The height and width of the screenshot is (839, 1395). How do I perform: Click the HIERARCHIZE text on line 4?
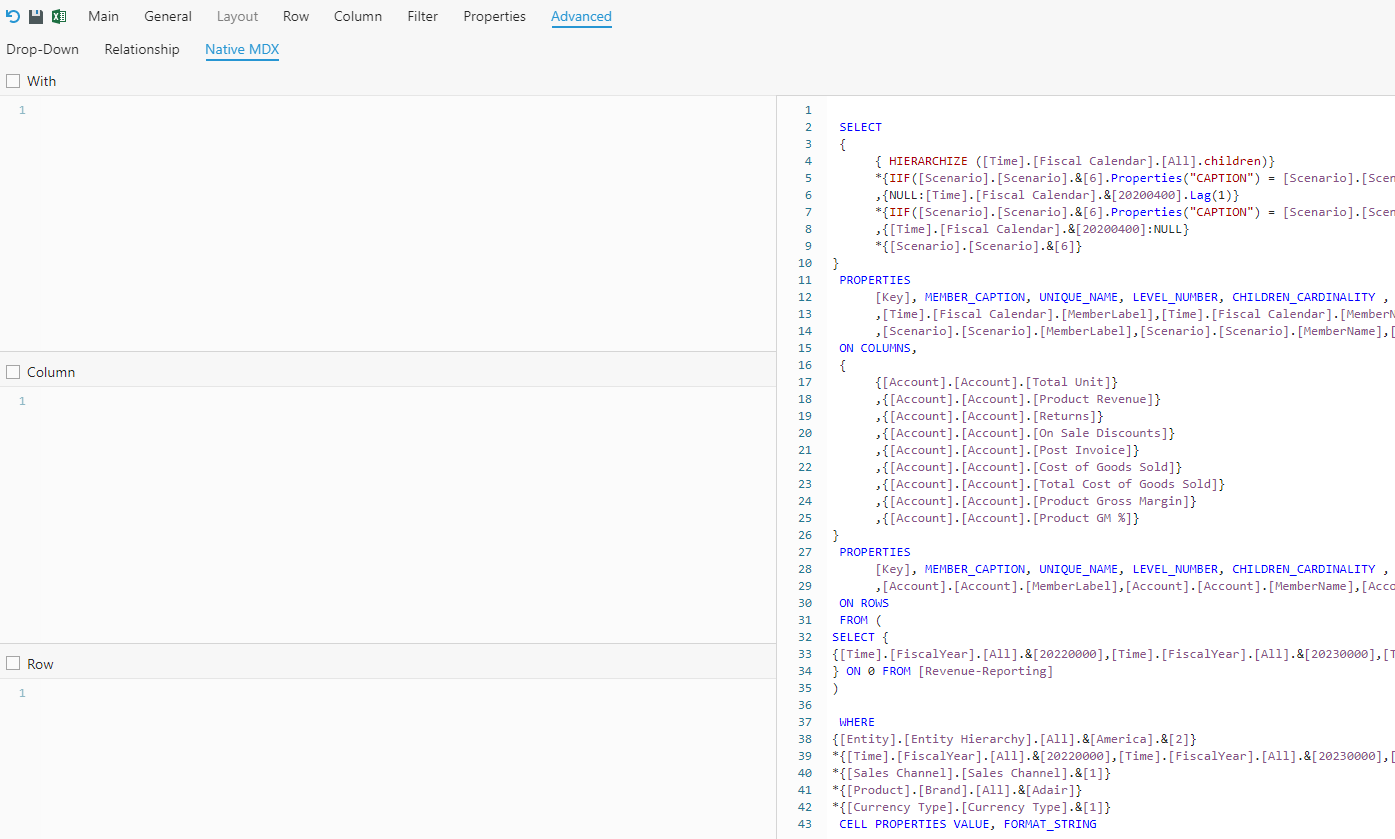click(x=928, y=161)
